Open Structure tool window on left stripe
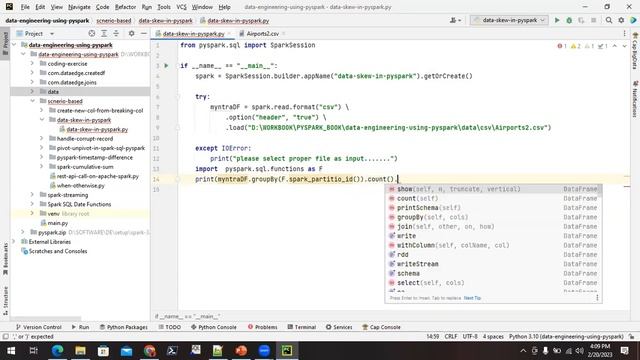This screenshot has width=640, height=360. coord(5,300)
